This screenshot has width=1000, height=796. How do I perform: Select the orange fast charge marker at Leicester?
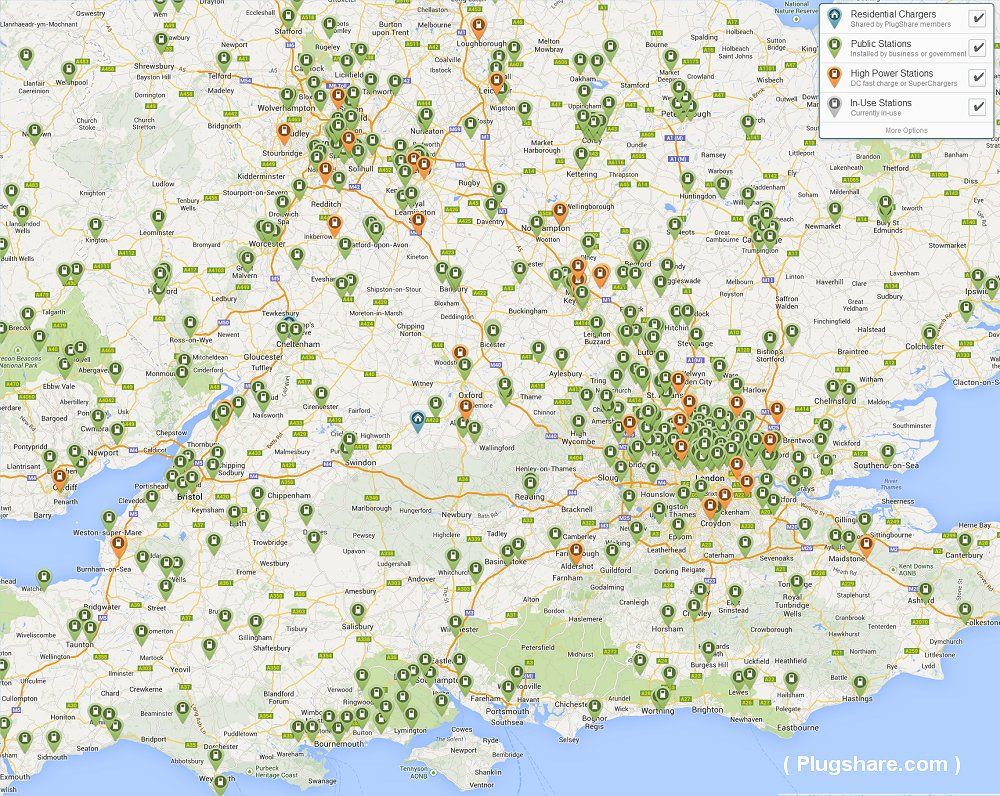pyautogui.click(x=496, y=83)
